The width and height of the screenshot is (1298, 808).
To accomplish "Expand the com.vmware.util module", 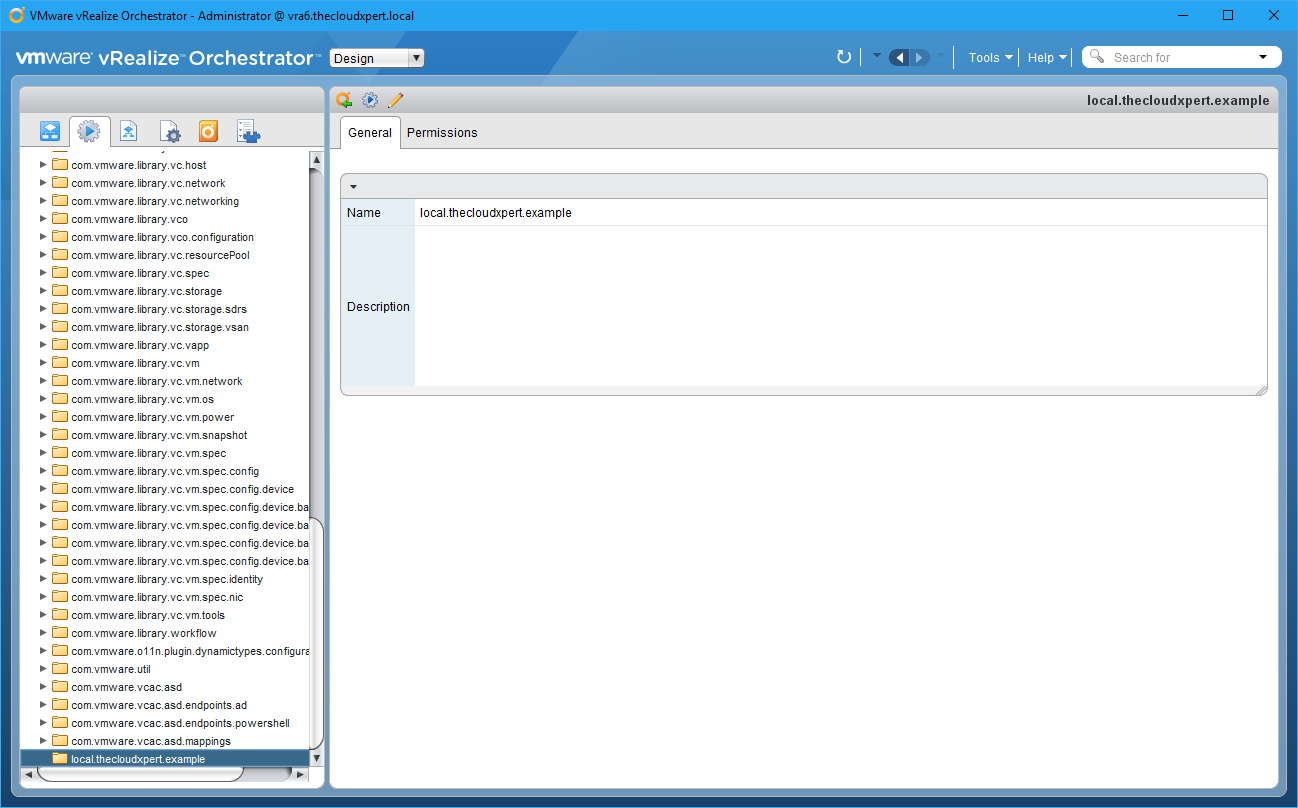I will pyautogui.click(x=43, y=669).
